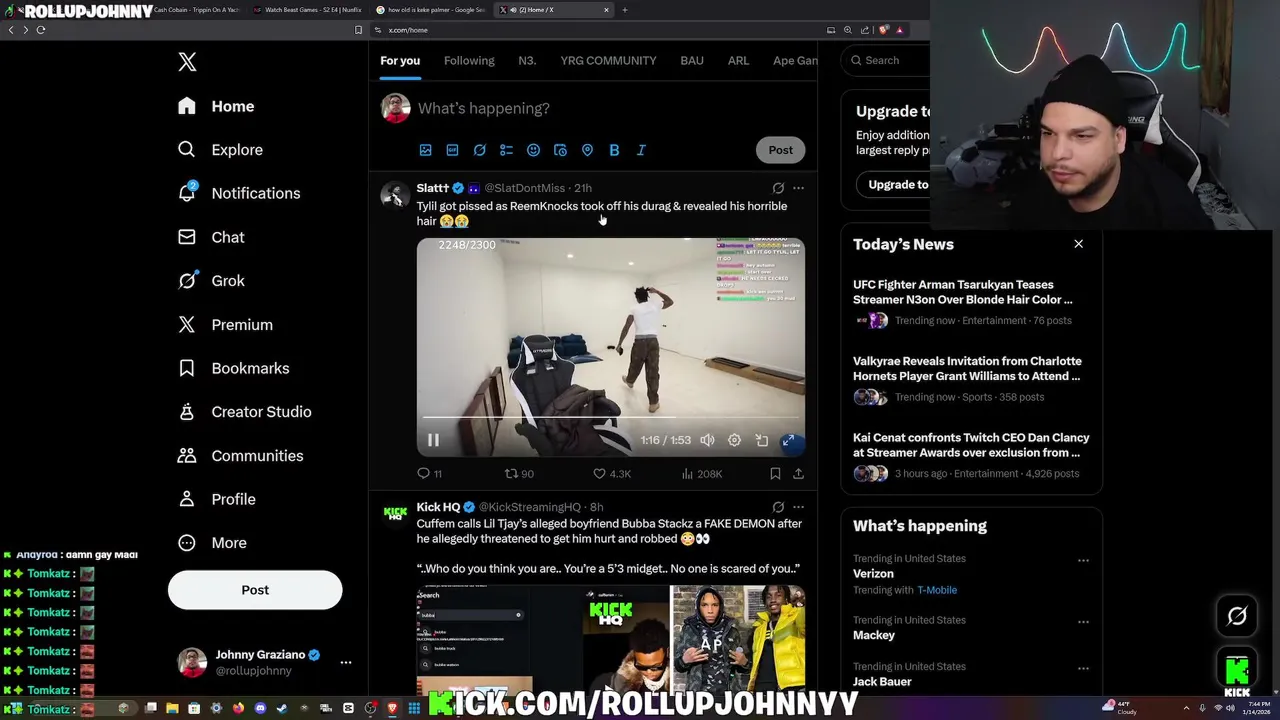Tag location with the pin icon
The image size is (1280, 720).
(587, 150)
